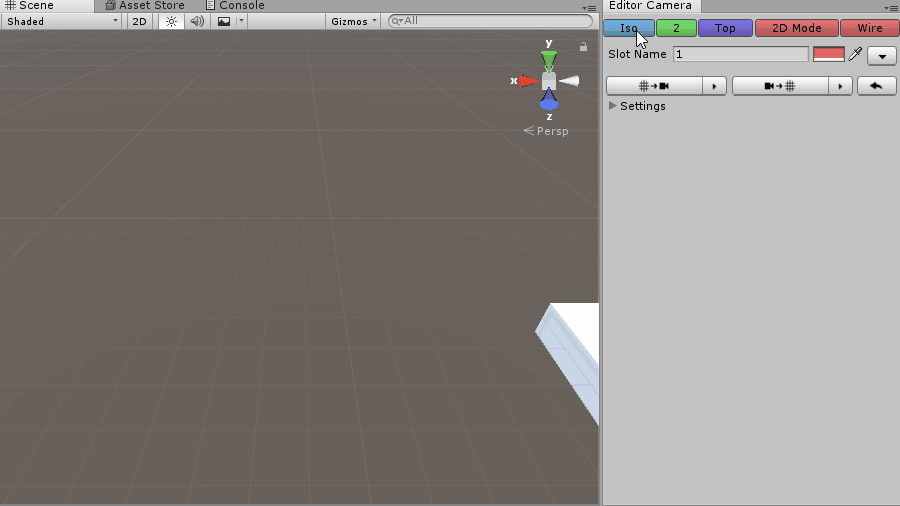This screenshot has width=900, height=506.
Task: Toggle scene lighting sun icon
Action: click(x=171, y=21)
